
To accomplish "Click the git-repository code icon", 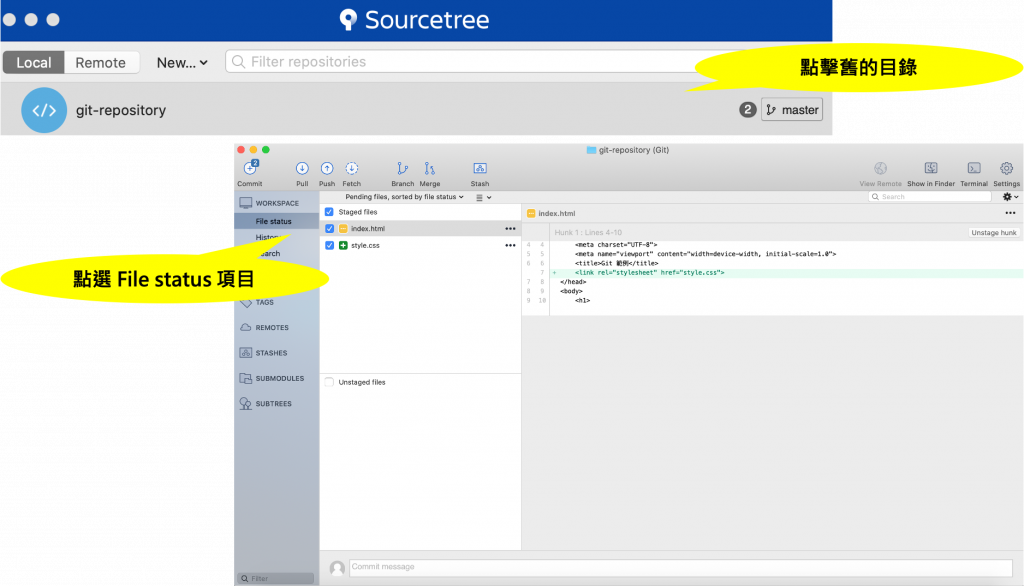I will tap(44, 110).
